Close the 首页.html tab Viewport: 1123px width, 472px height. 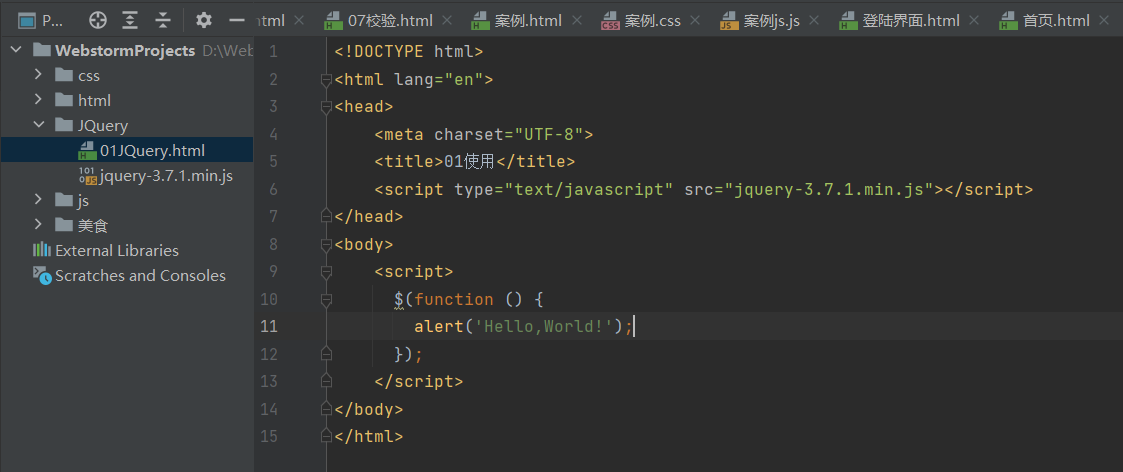pos(1104,21)
